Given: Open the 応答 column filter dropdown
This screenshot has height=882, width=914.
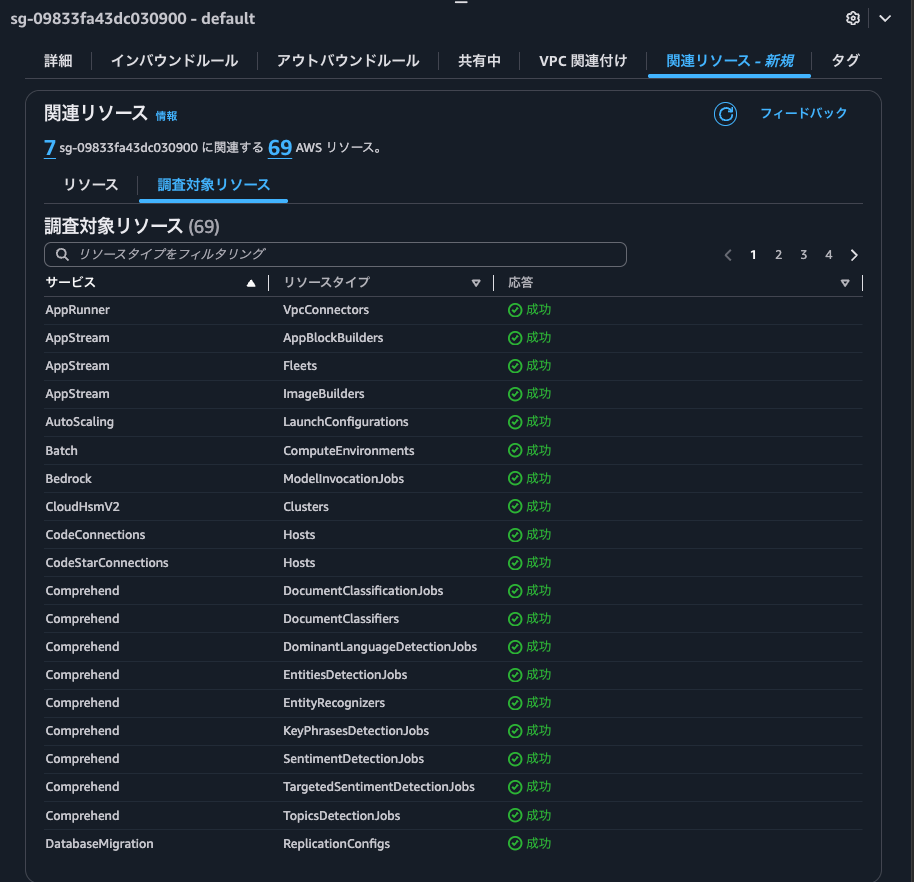Looking at the screenshot, I should tap(845, 283).
